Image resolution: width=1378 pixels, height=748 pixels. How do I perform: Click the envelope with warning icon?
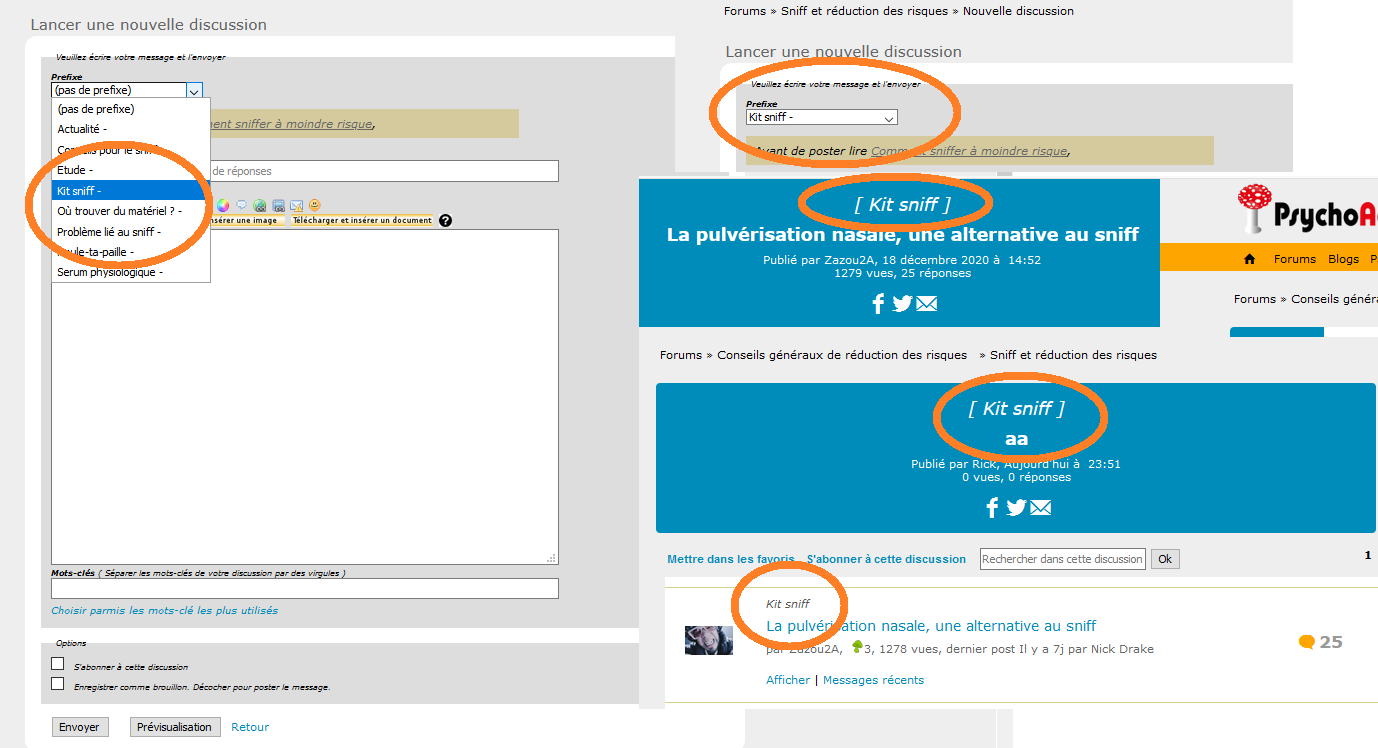tap(297, 205)
